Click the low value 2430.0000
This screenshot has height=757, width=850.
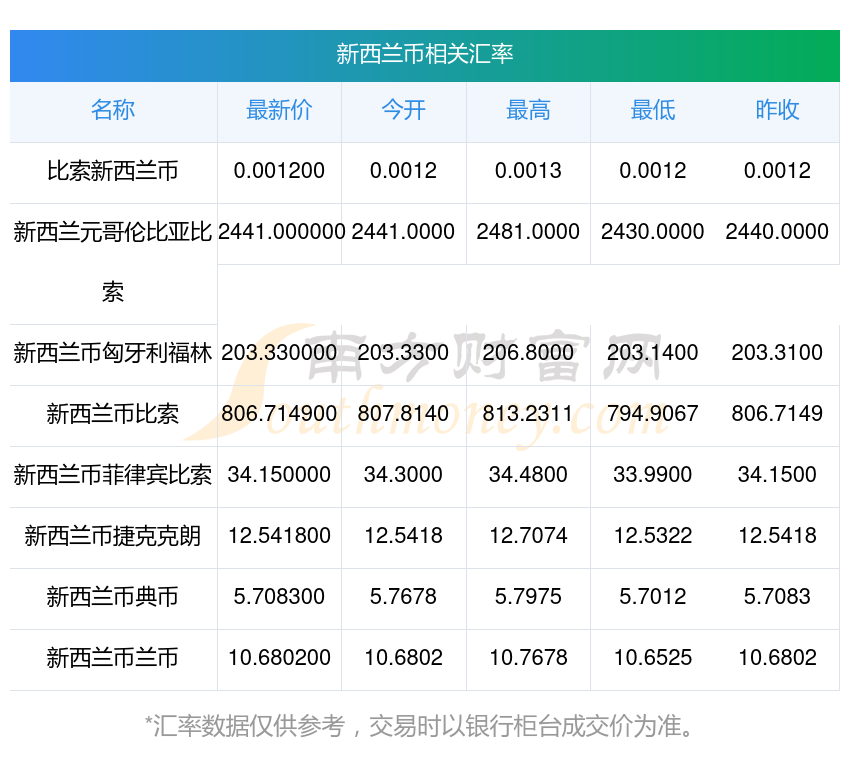click(653, 232)
